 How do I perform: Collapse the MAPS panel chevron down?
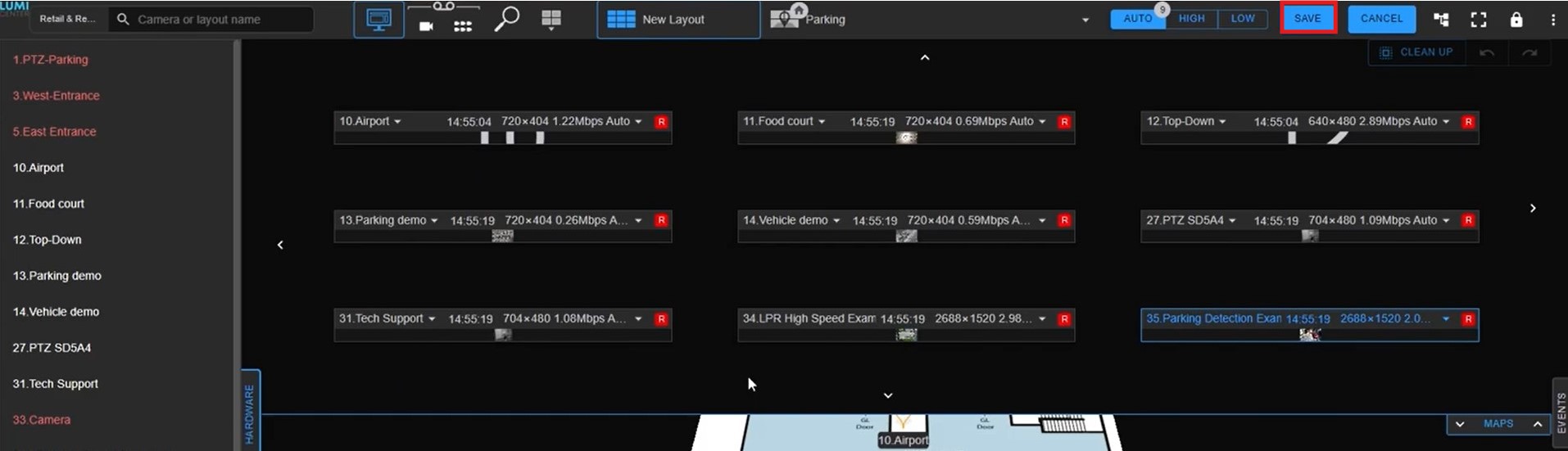[x=1460, y=424]
